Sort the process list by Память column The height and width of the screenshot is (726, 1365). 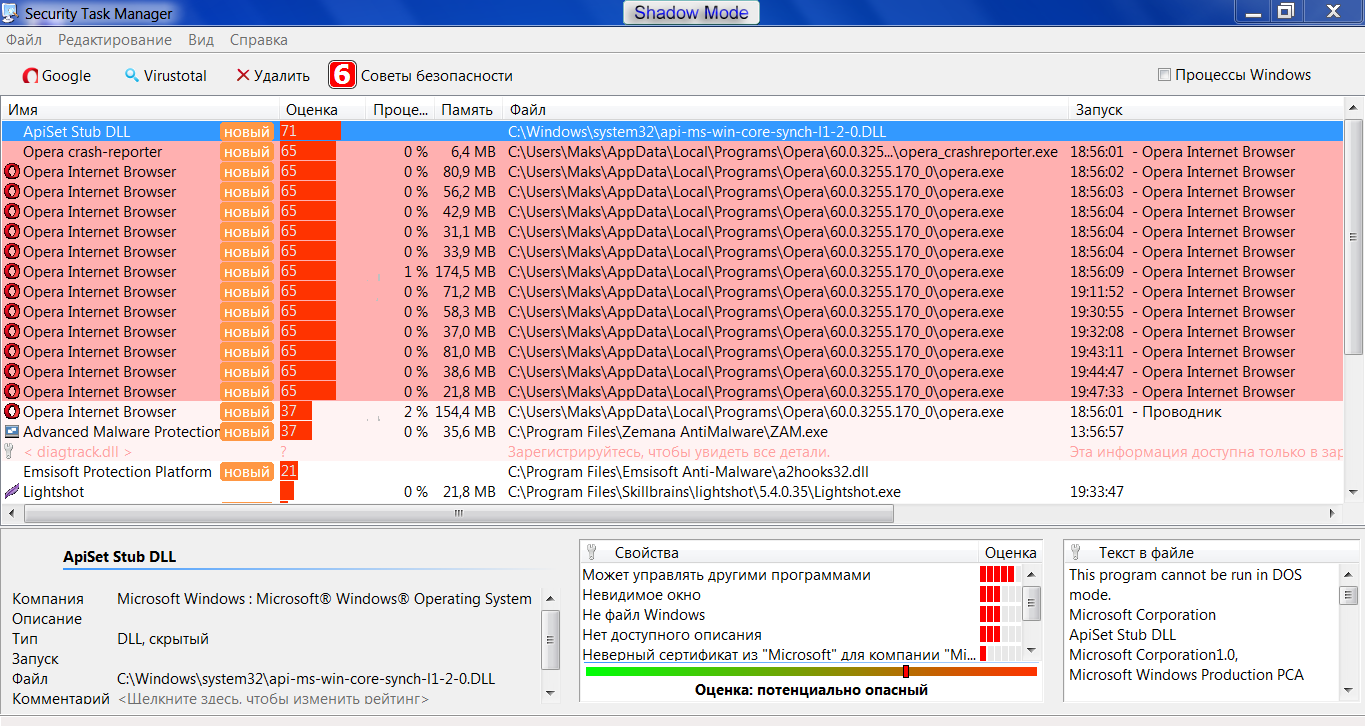(x=468, y=110)
